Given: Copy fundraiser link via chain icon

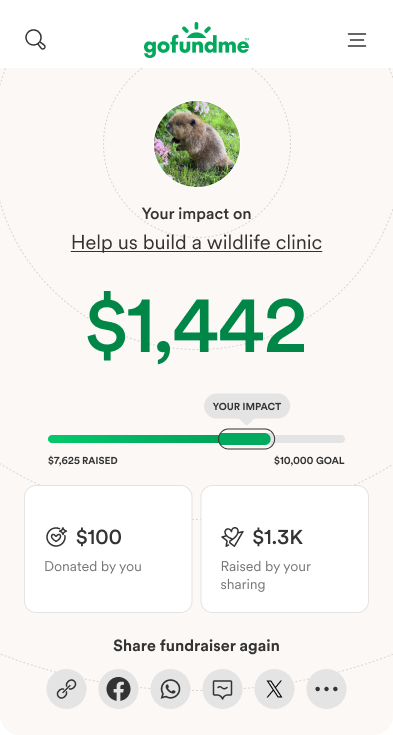Looking at the screenshot, I should pyautogui.click(x=66, y=689).
